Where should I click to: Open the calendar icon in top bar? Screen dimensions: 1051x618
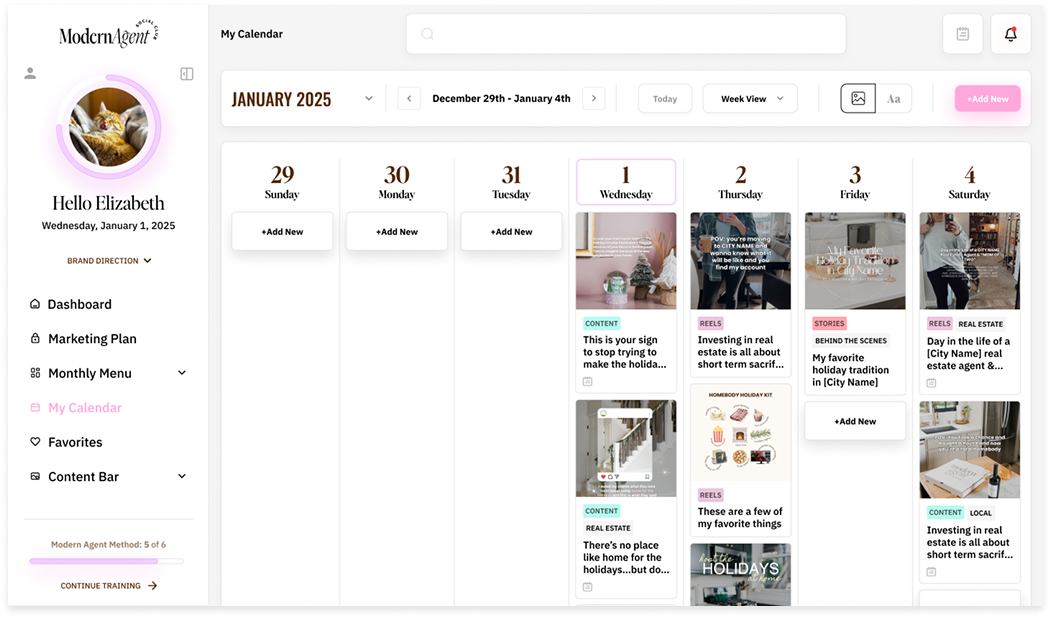pos(962,34)
